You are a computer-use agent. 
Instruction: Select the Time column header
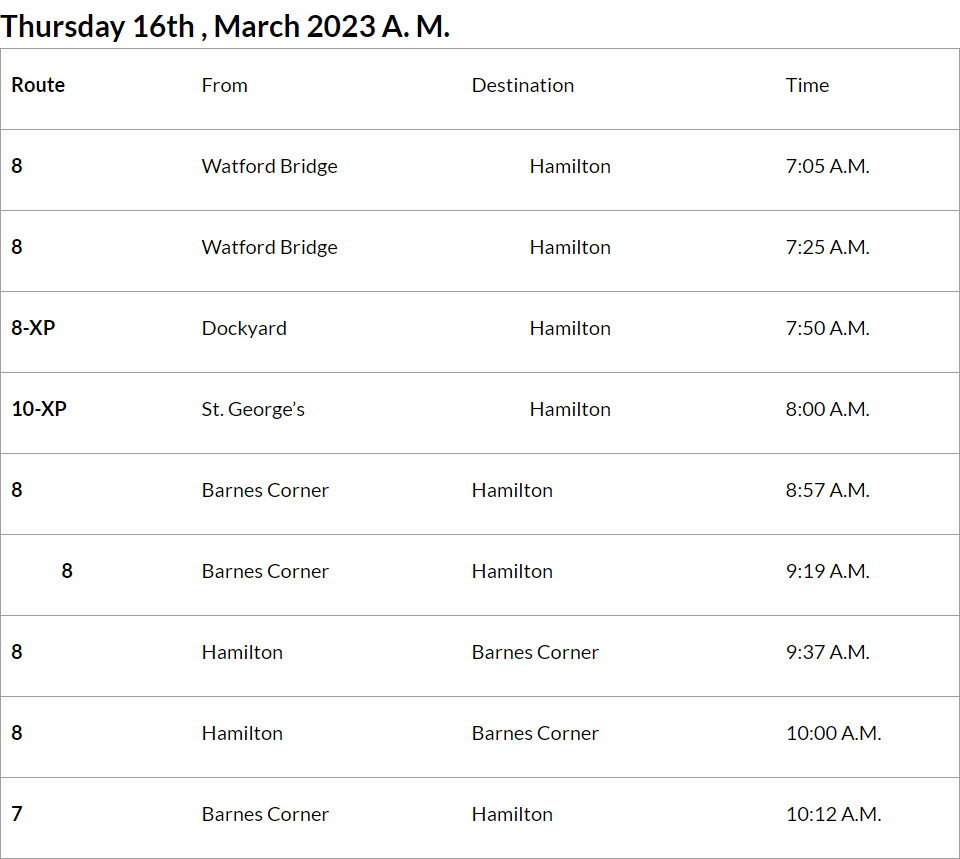807,86
